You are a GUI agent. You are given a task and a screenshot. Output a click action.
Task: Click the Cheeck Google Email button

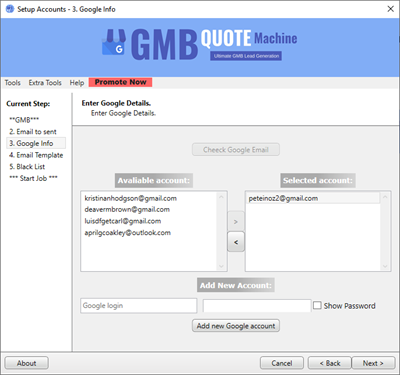click(236, 150)
